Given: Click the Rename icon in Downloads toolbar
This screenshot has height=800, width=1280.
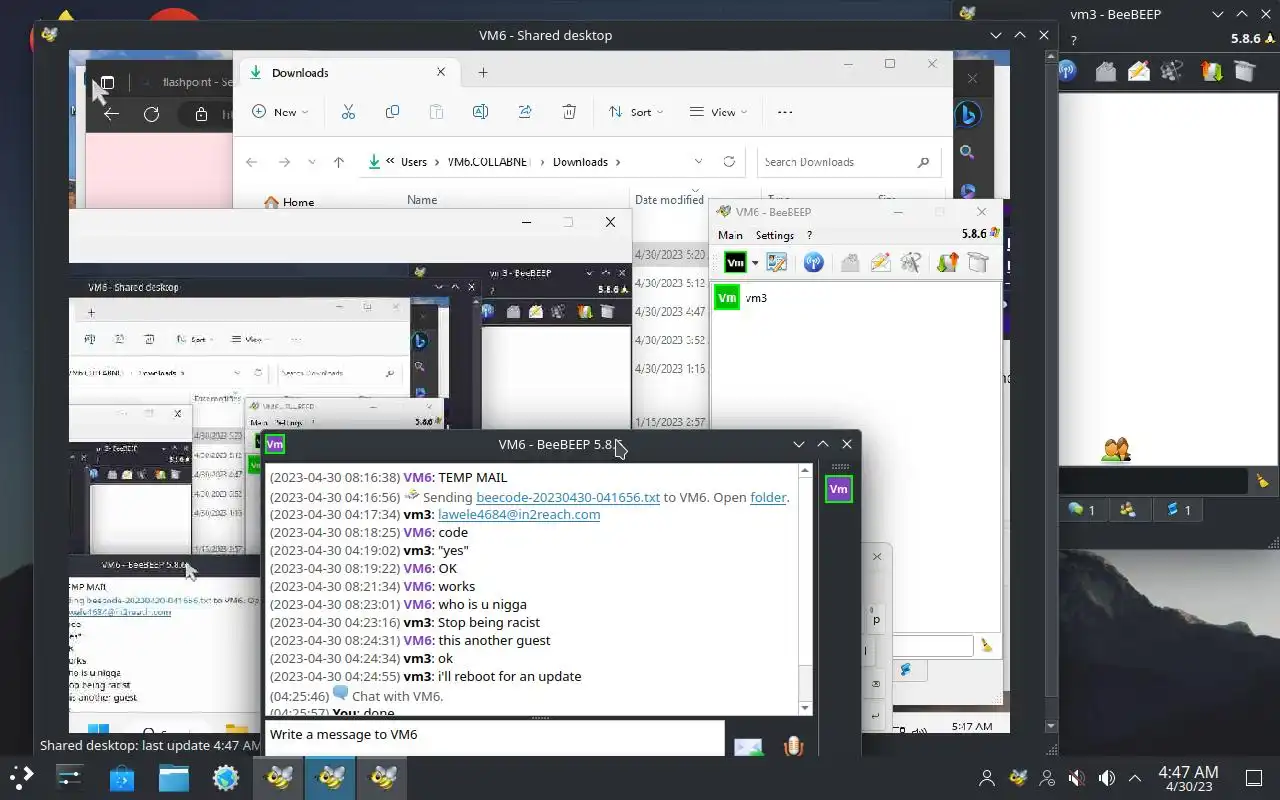Looking at the screenshot, I should click(x=480, y=112).
